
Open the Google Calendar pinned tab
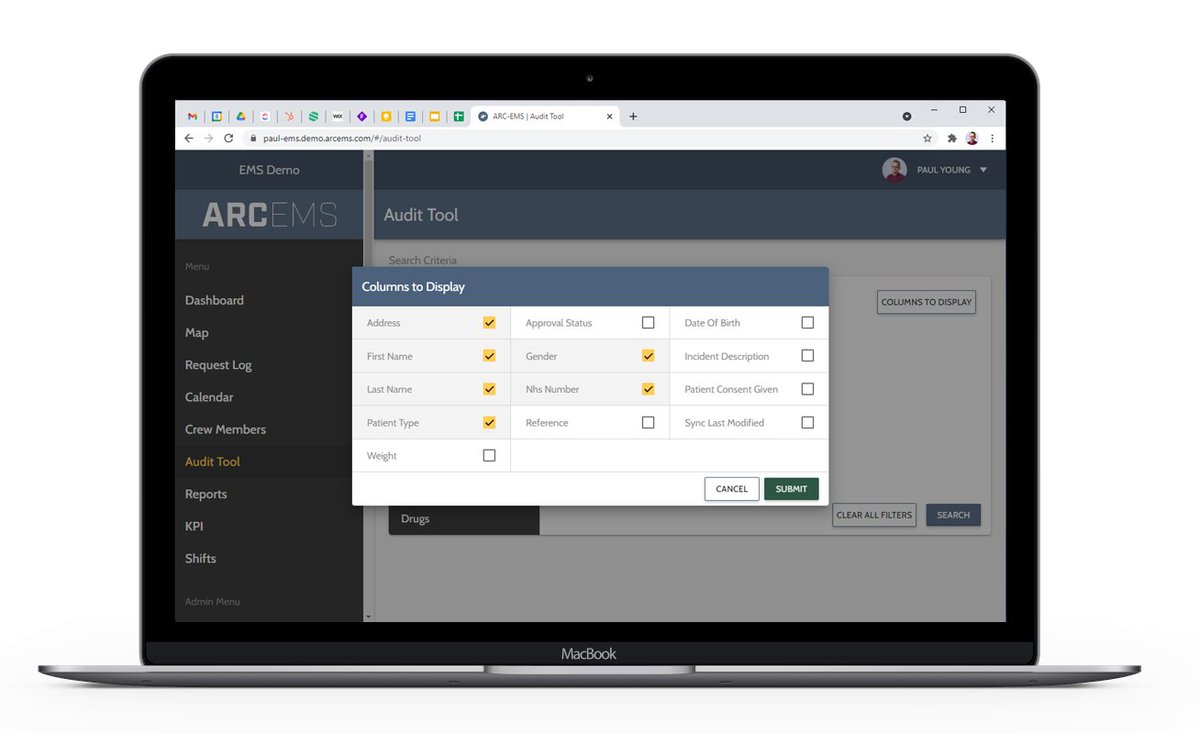(216, 116)
